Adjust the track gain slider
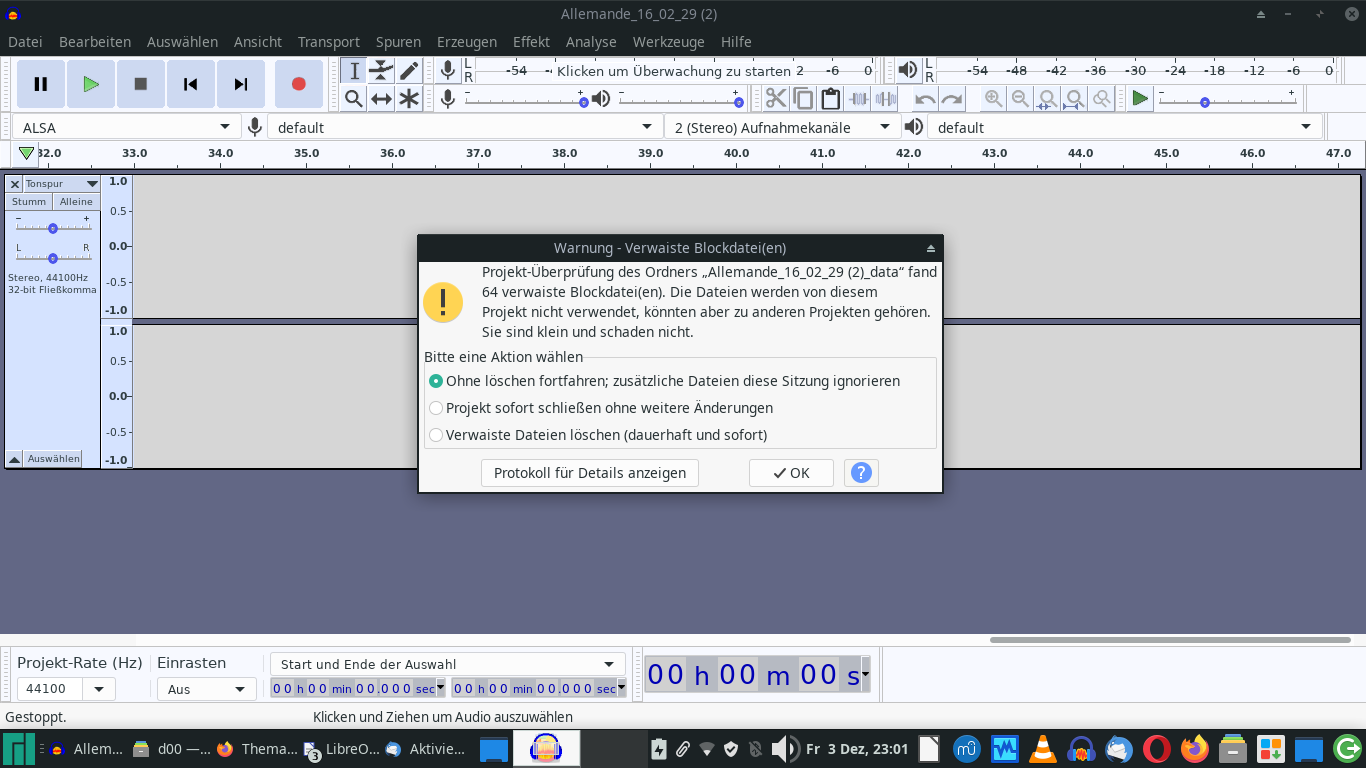 (52, 228)
